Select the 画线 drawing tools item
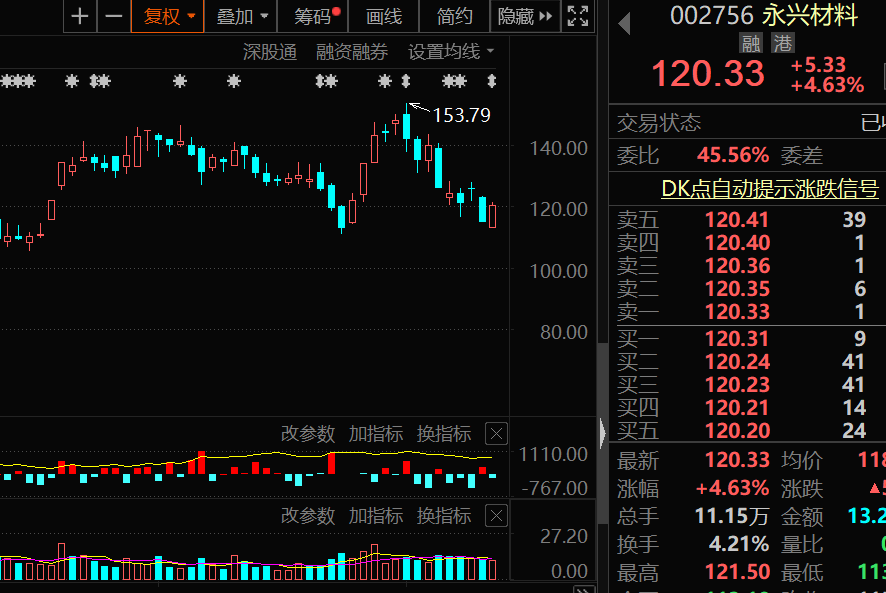 click(384, 16)
